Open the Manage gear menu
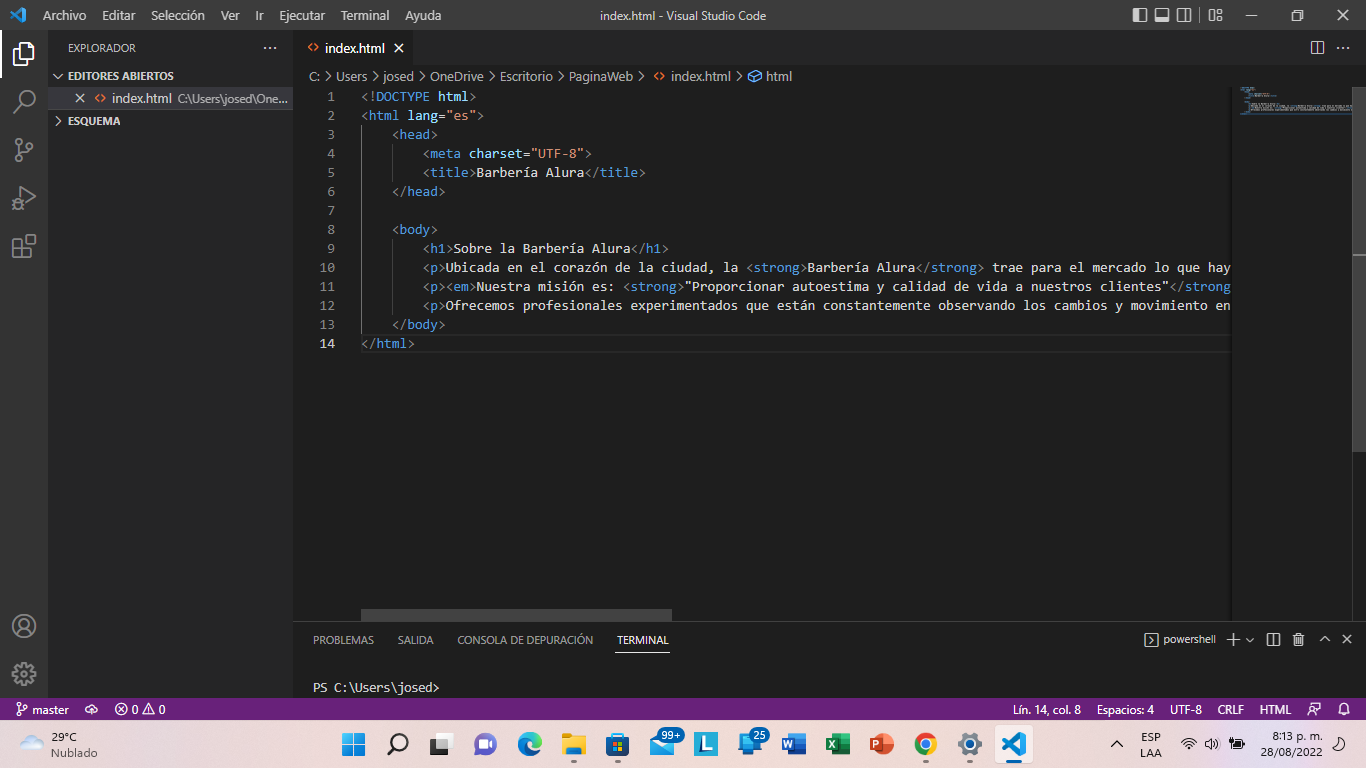Image resolution: width=1366 pixels, height=768 pixels. point(24,674)
